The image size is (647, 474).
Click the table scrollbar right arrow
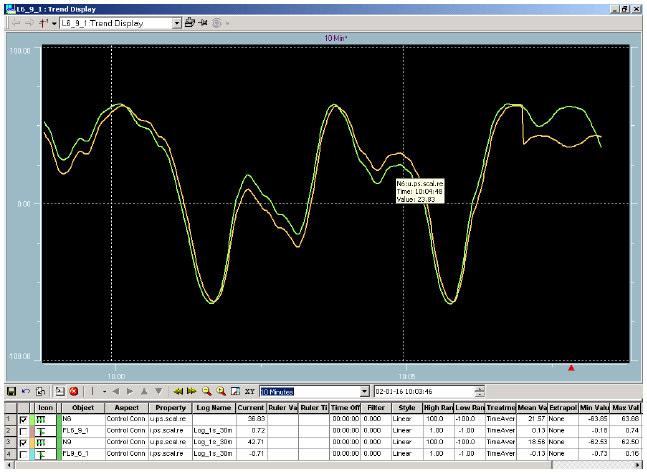pyautogui.click(x=638, y=465)
